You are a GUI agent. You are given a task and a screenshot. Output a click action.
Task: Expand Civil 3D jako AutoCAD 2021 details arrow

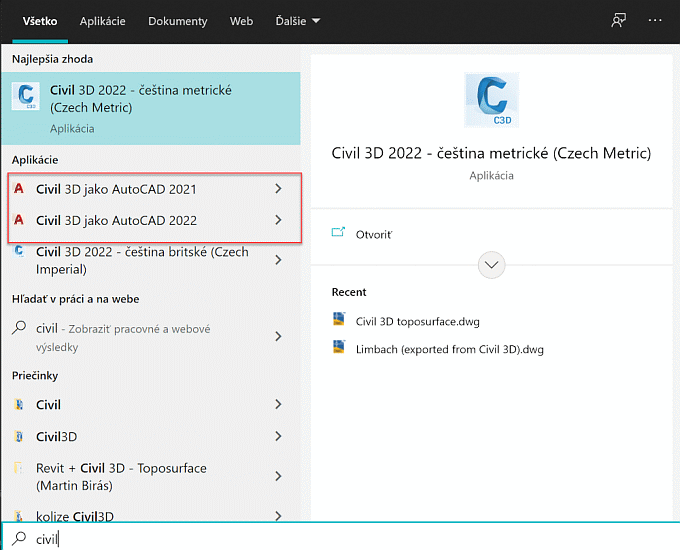278,188
